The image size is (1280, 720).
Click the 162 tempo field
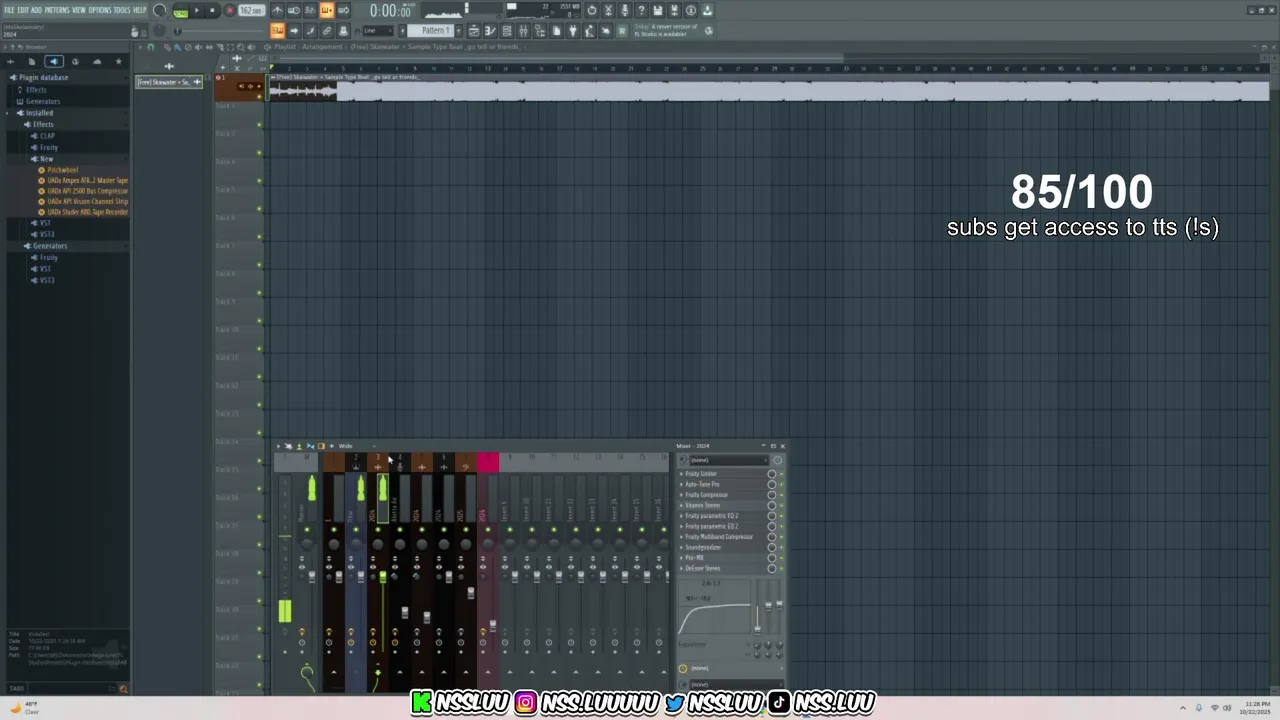coord(251,11)
